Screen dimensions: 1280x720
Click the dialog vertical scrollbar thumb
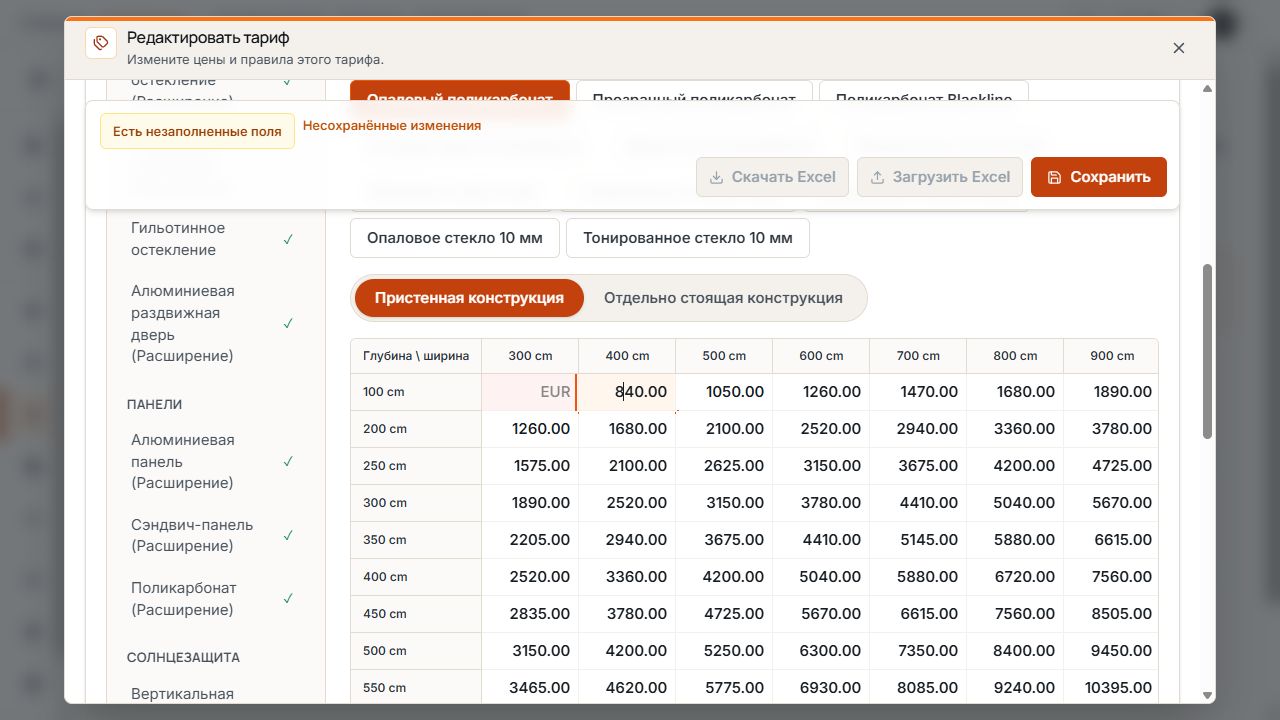point(1207,351)
